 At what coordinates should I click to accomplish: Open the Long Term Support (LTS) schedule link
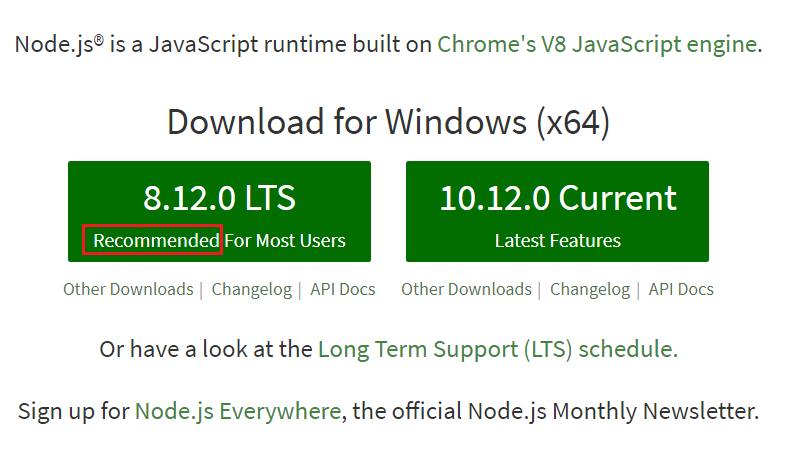click(498, 349)
